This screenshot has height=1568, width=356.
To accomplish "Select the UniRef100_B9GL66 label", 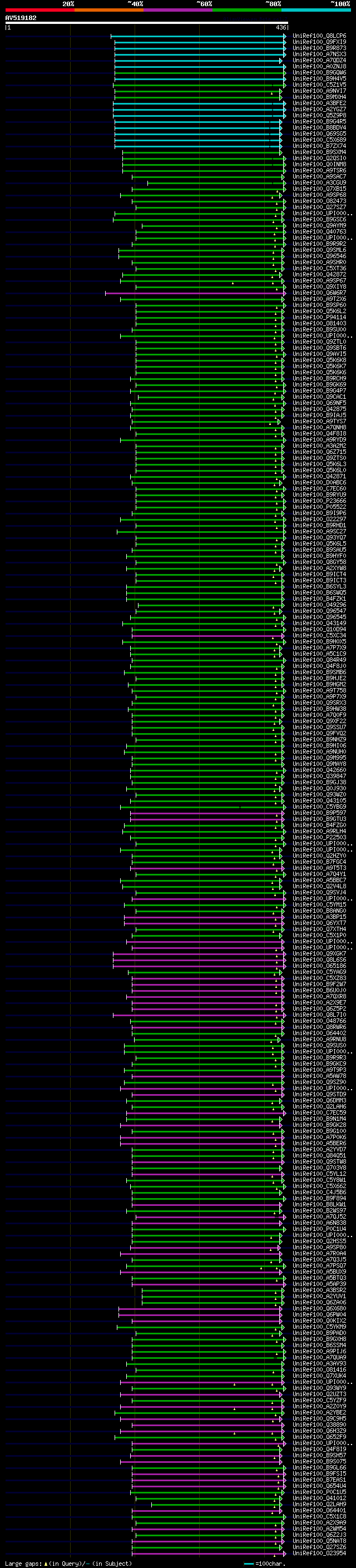I will click(319, 1468).
